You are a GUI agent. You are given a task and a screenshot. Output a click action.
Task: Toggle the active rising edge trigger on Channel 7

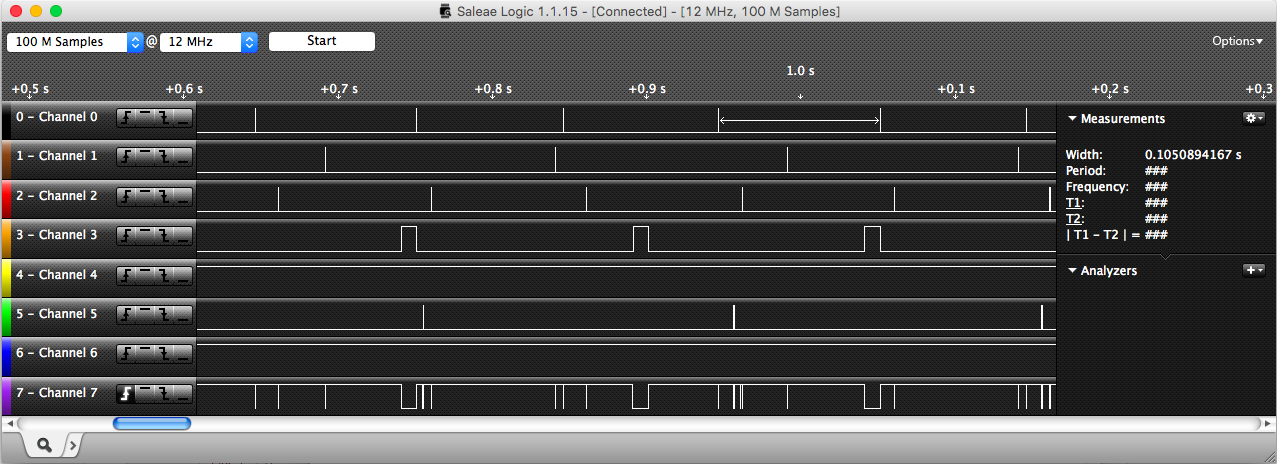[126, 393]
